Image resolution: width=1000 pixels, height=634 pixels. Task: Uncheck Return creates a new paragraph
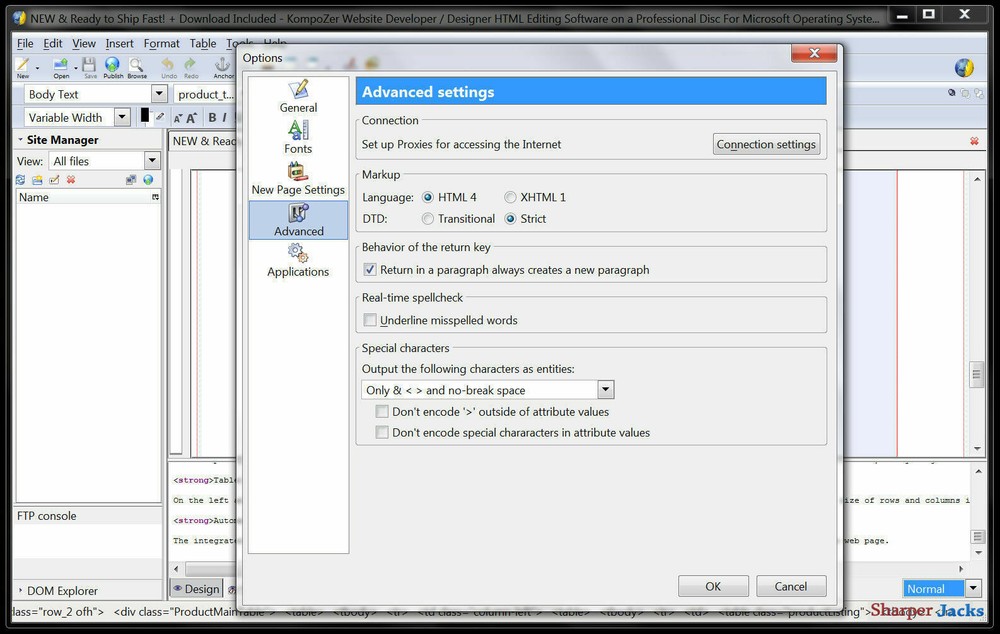pyautogui.click(x=370, y=268)
